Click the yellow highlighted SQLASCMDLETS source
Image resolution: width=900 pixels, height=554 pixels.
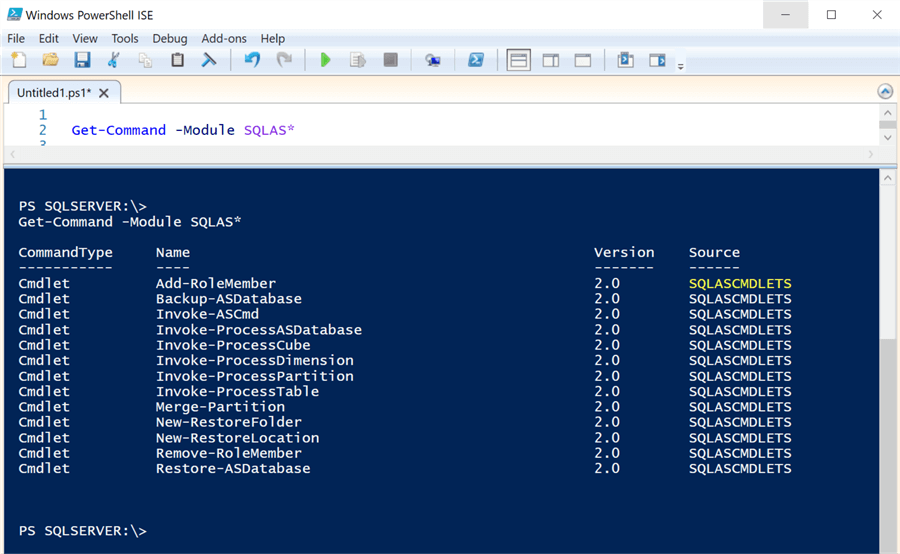click(740, 284)
